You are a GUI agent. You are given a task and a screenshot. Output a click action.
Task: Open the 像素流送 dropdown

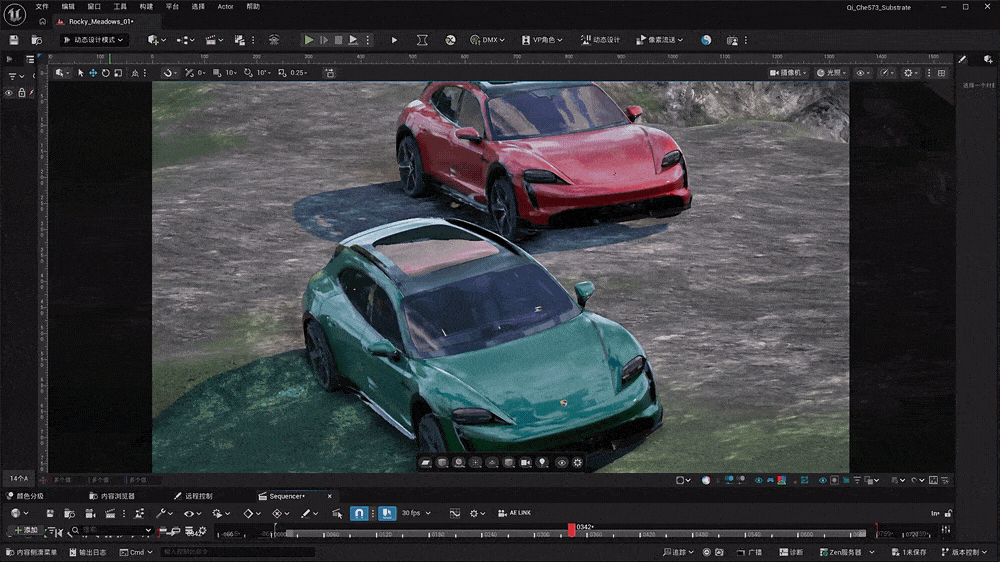click(659, 40)
